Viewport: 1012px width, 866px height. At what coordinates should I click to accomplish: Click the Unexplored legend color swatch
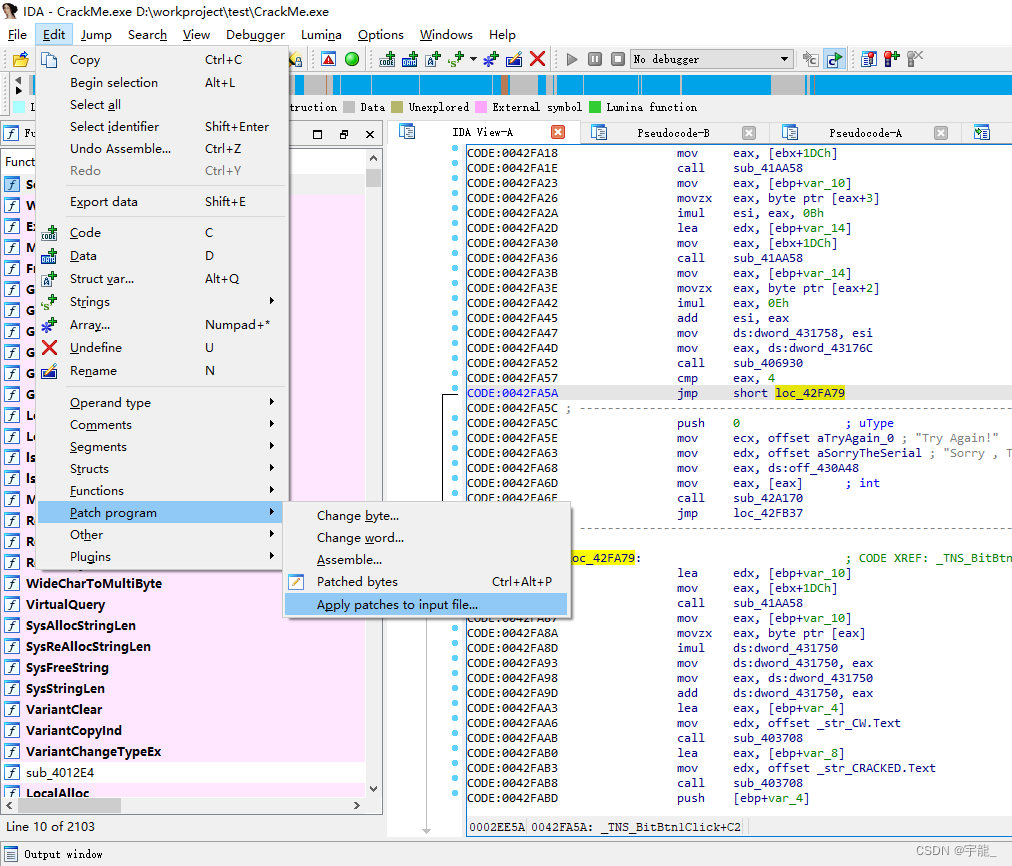(x=397, y=107)
